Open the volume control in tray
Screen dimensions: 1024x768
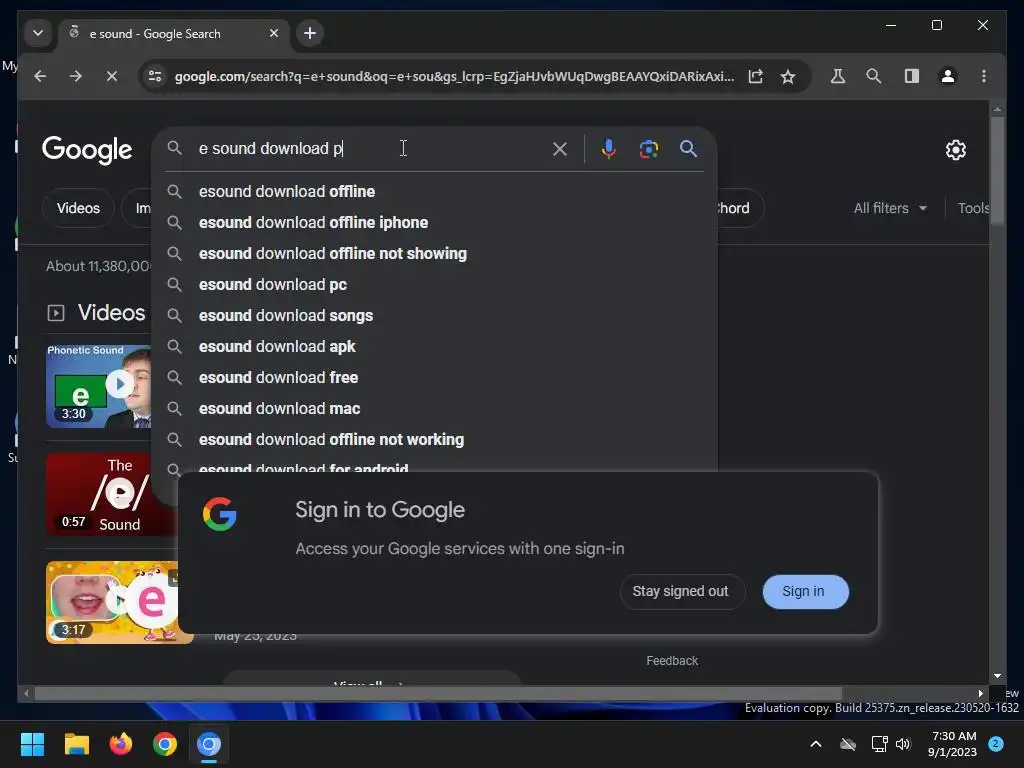[x=903, y=744]
